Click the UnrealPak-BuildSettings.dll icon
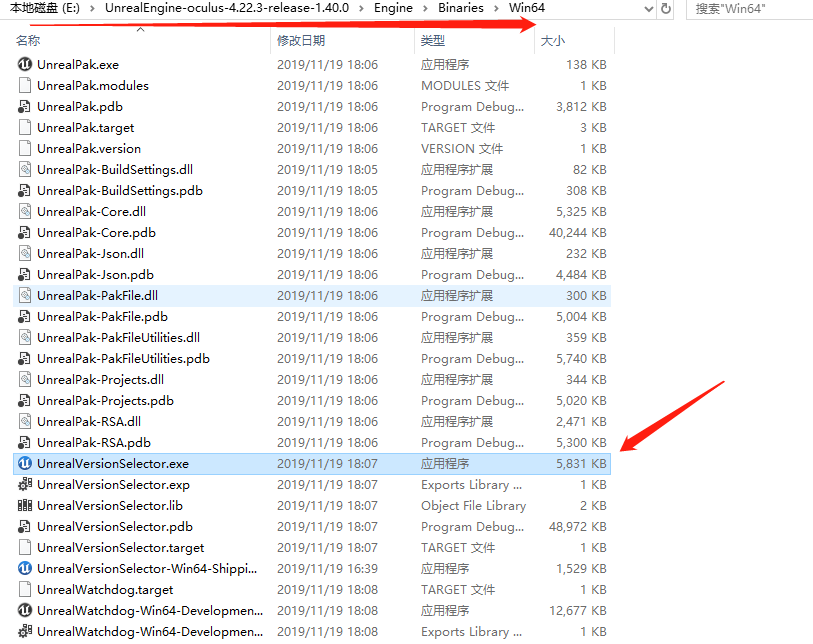This screenshot has height=644, width=813. click(25, 170)
